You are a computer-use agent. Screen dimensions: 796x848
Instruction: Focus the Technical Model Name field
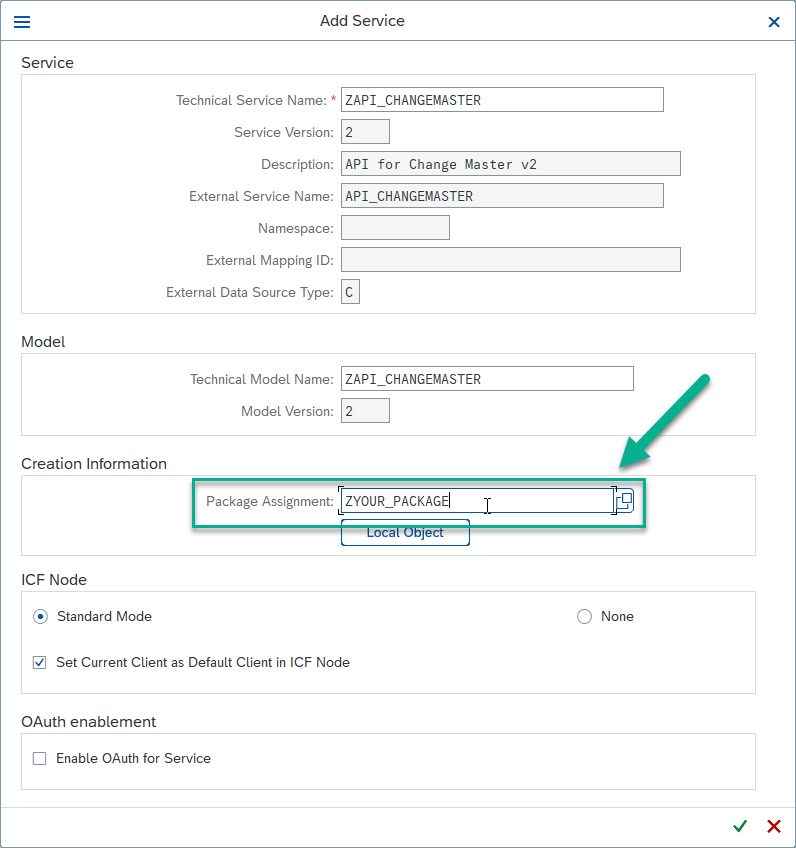click(x=487, y=379)
